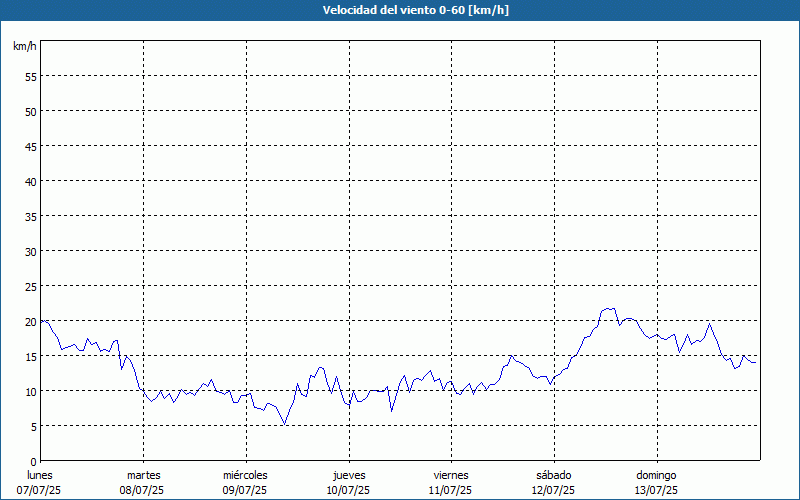Click the date label 12/07/25
800x500 pixels.
[553, 490]
